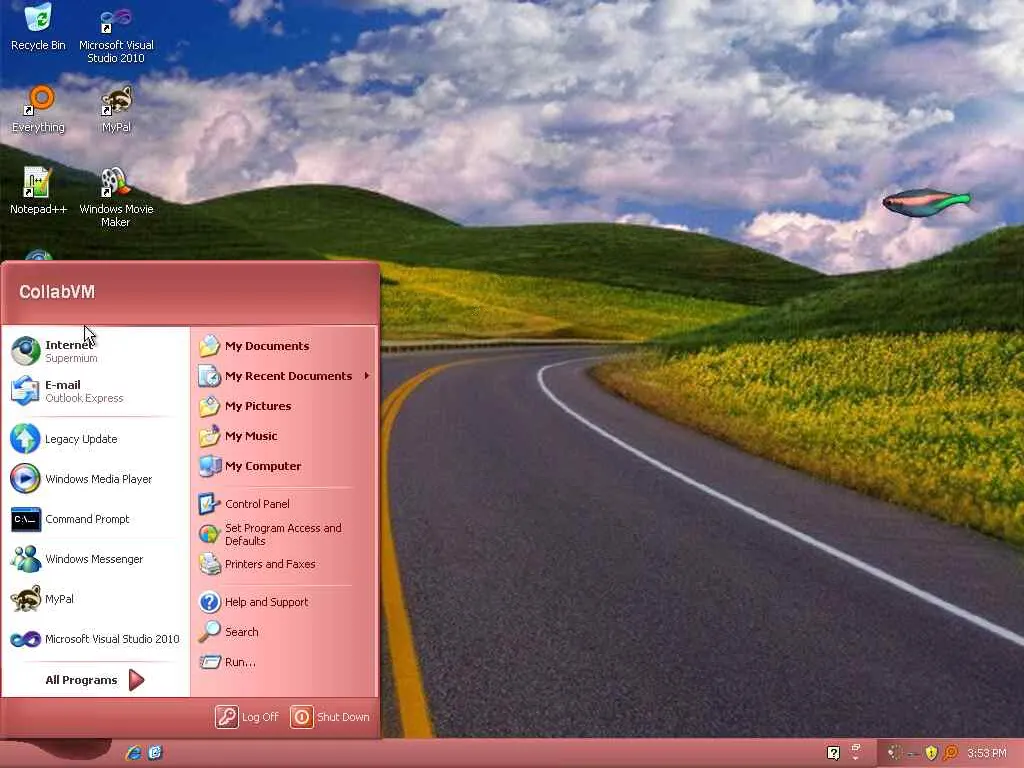Open Printers and Faxes

[x=284, y=564]
